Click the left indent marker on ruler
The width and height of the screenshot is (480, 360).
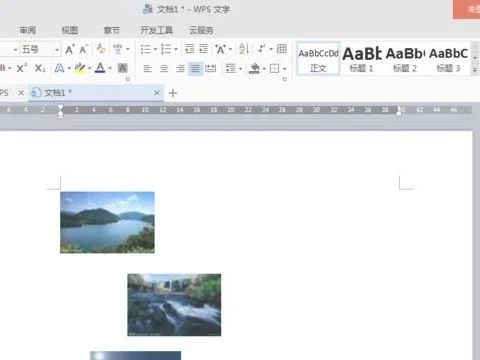[x=60, y=112]
